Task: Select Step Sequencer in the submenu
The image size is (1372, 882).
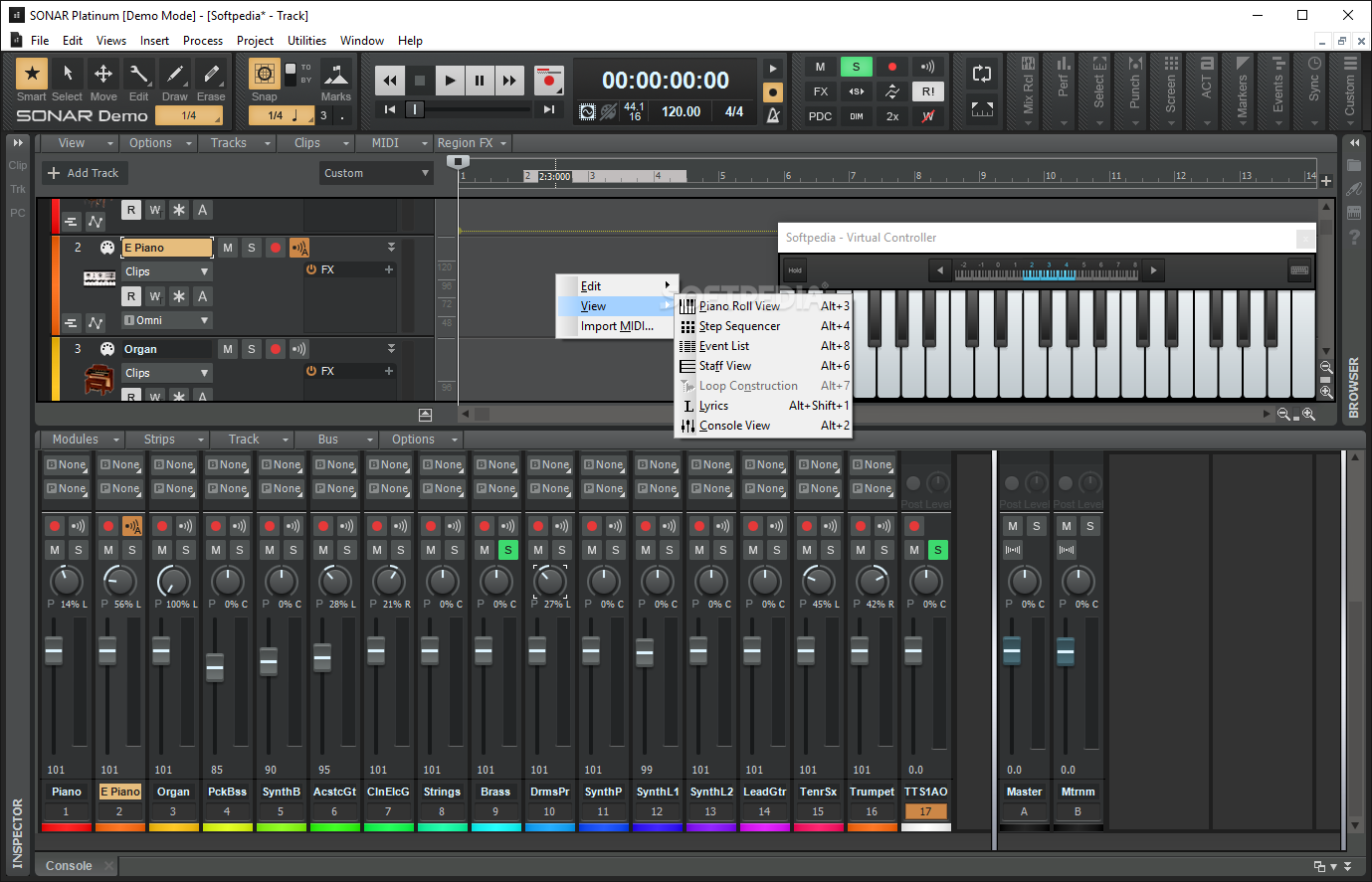Action: tap(764, 326)
